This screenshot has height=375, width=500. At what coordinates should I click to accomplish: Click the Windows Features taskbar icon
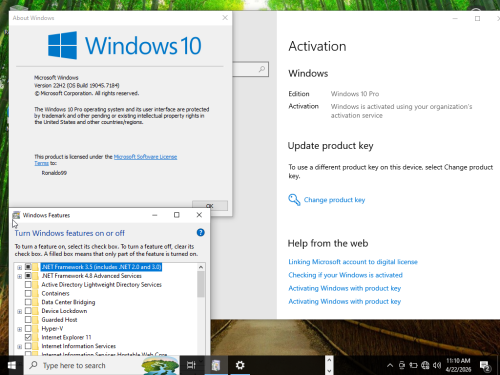click(216, 365)
